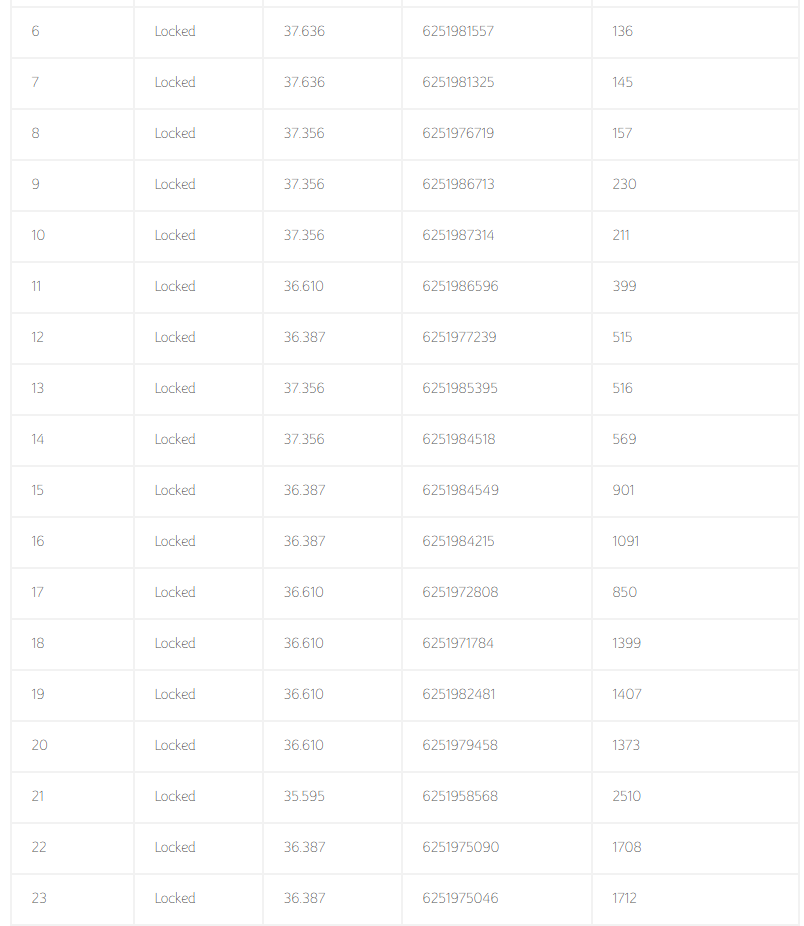
Task: Select ID 6251975090 in row 22
Action: [460, 847]
